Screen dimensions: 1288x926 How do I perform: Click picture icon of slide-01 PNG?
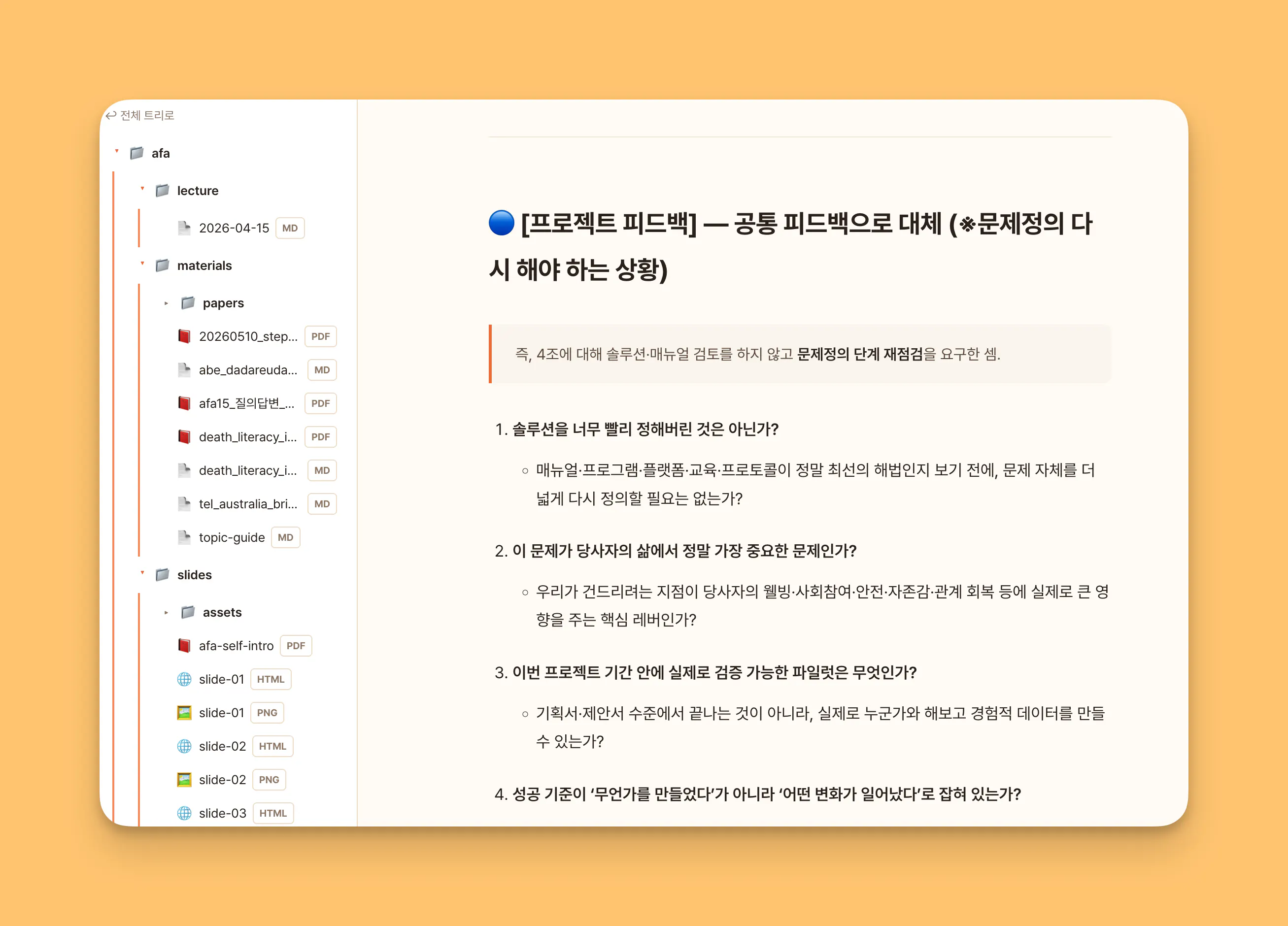coord(184,713)
